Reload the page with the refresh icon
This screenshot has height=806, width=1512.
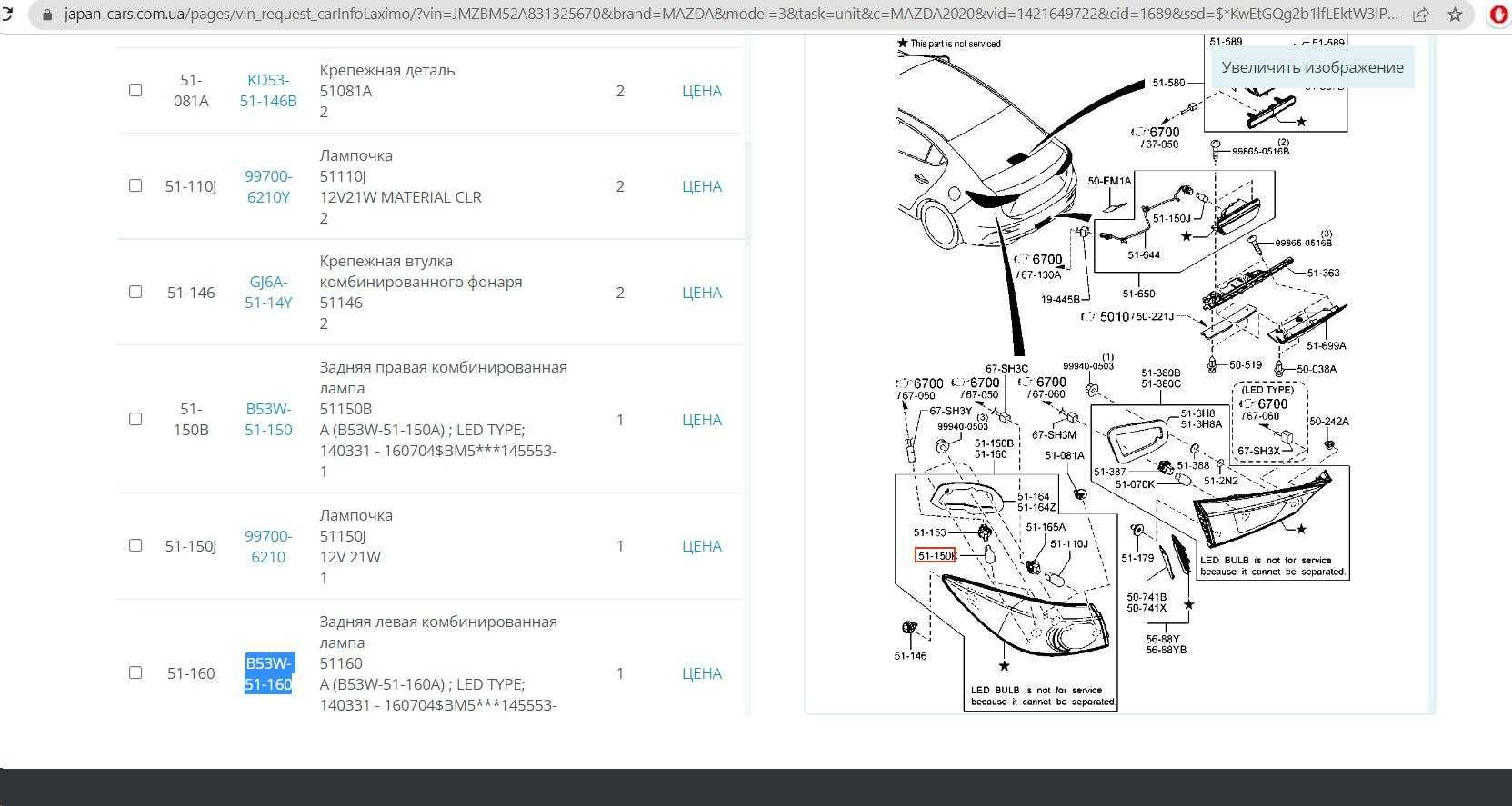tap(7, 15)
